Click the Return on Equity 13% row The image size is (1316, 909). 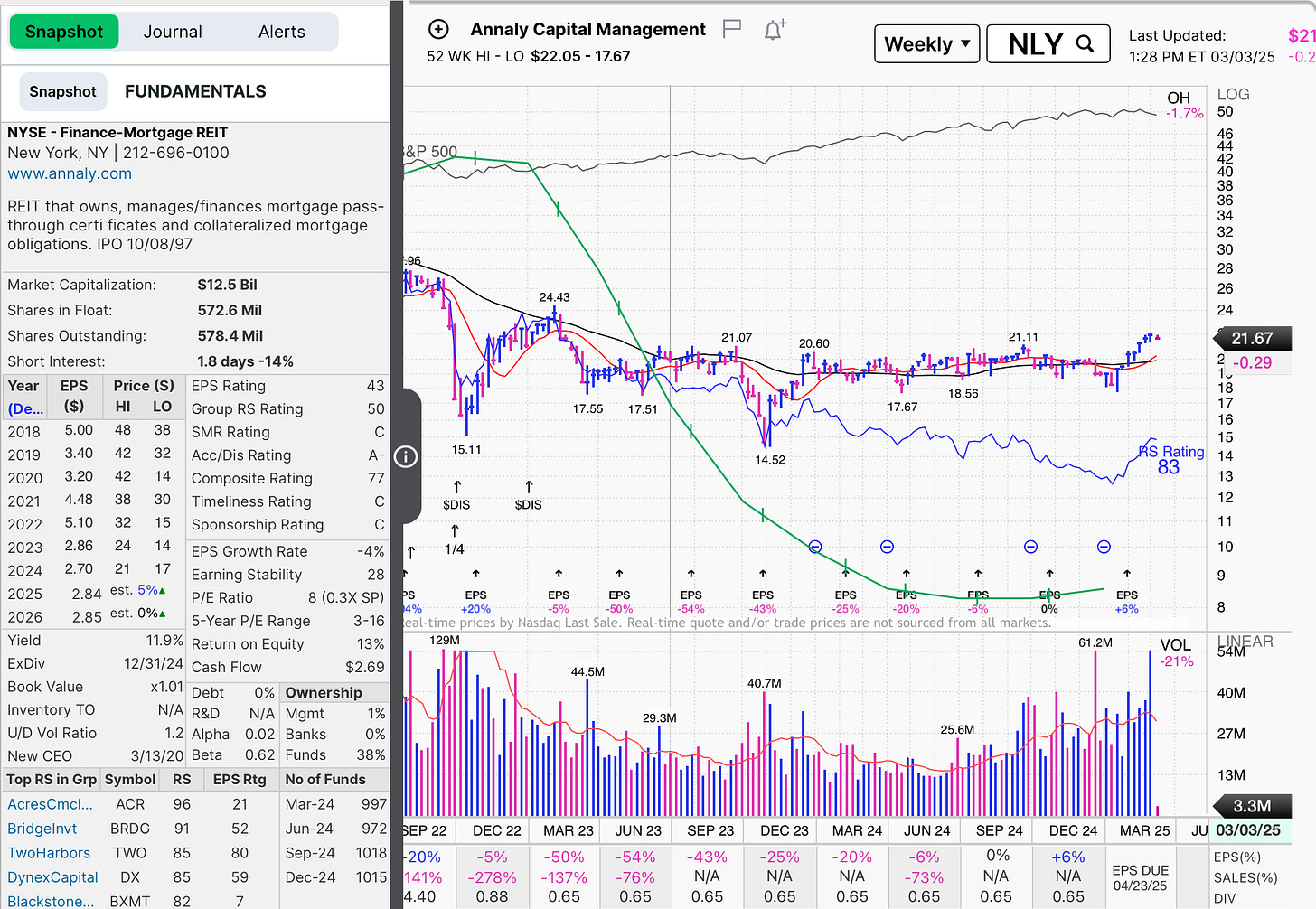[288, 643]
